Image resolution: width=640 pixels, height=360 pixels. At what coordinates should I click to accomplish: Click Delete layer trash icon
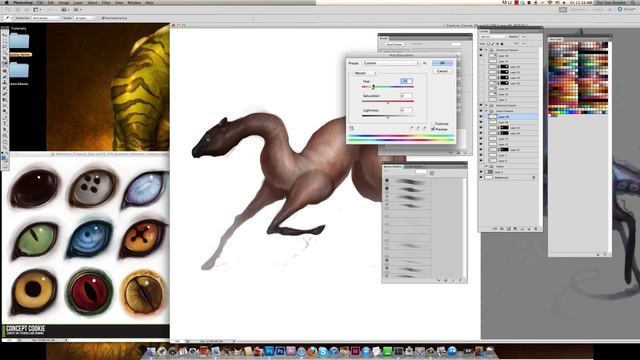(x=536, y=229)
